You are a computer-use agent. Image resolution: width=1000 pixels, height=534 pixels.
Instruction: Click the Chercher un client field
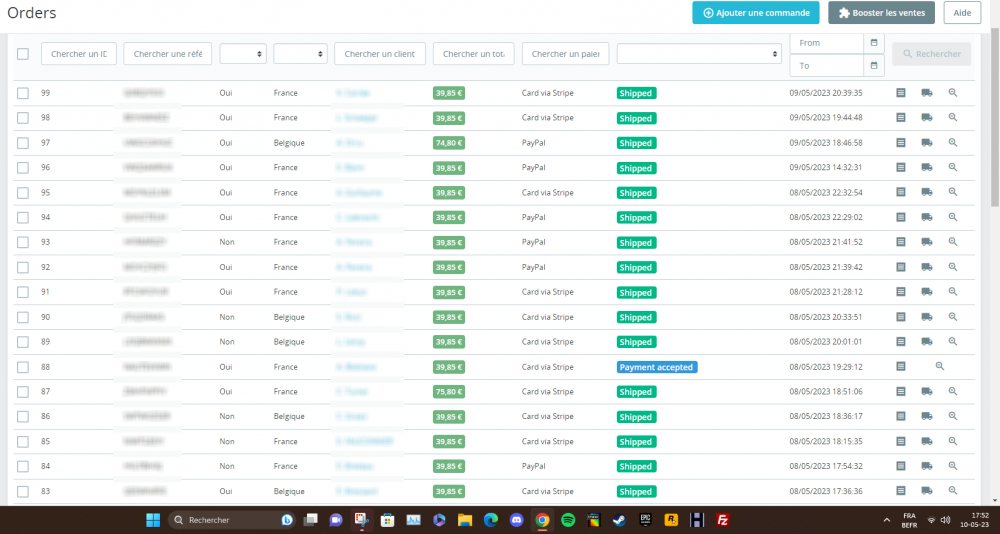pos(380,54)
